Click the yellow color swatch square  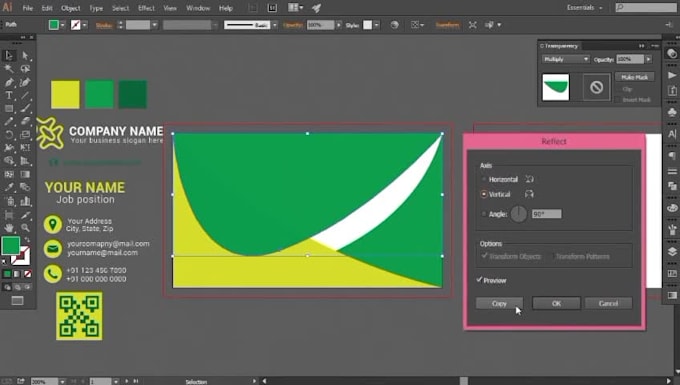point(65,94)
